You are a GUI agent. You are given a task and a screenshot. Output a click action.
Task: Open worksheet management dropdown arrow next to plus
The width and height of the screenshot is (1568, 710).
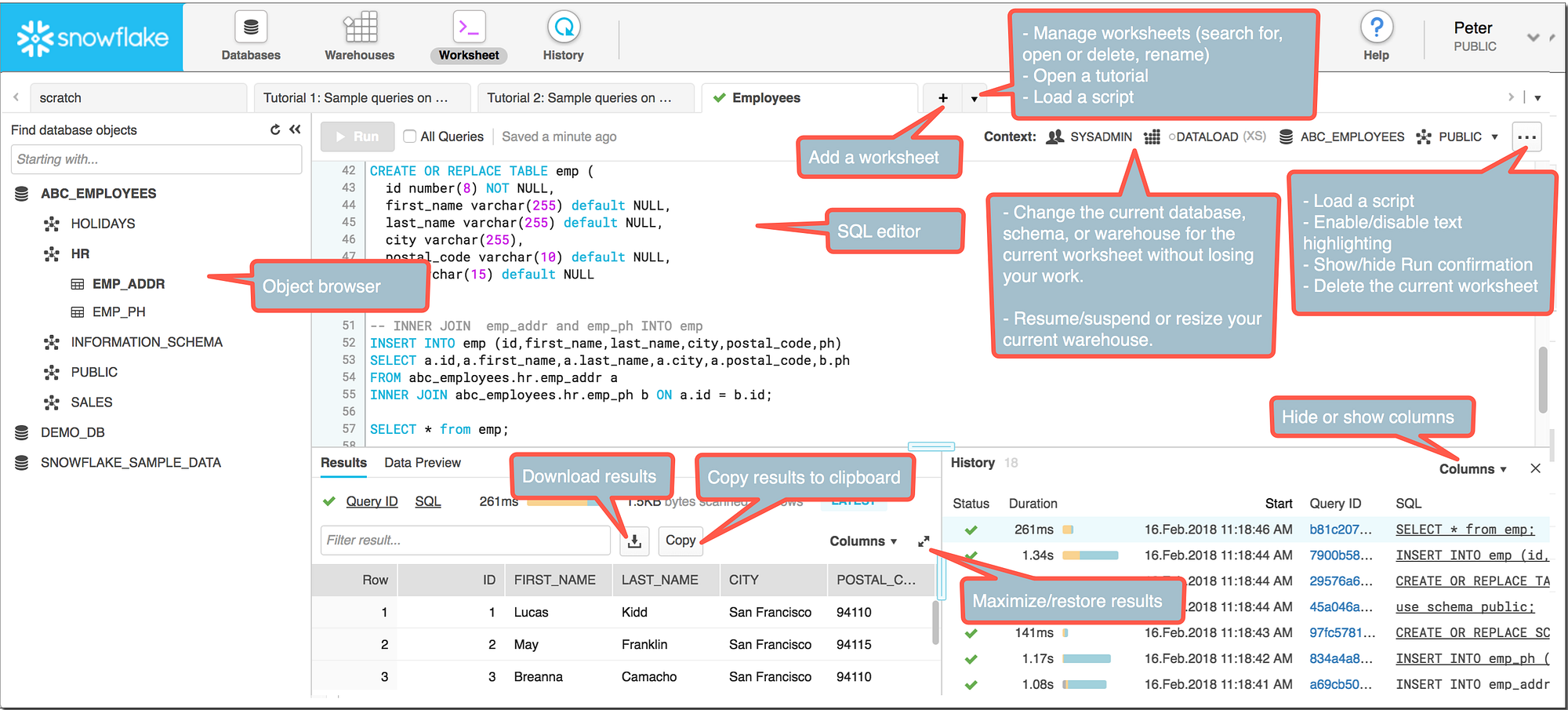coord(975,99)
